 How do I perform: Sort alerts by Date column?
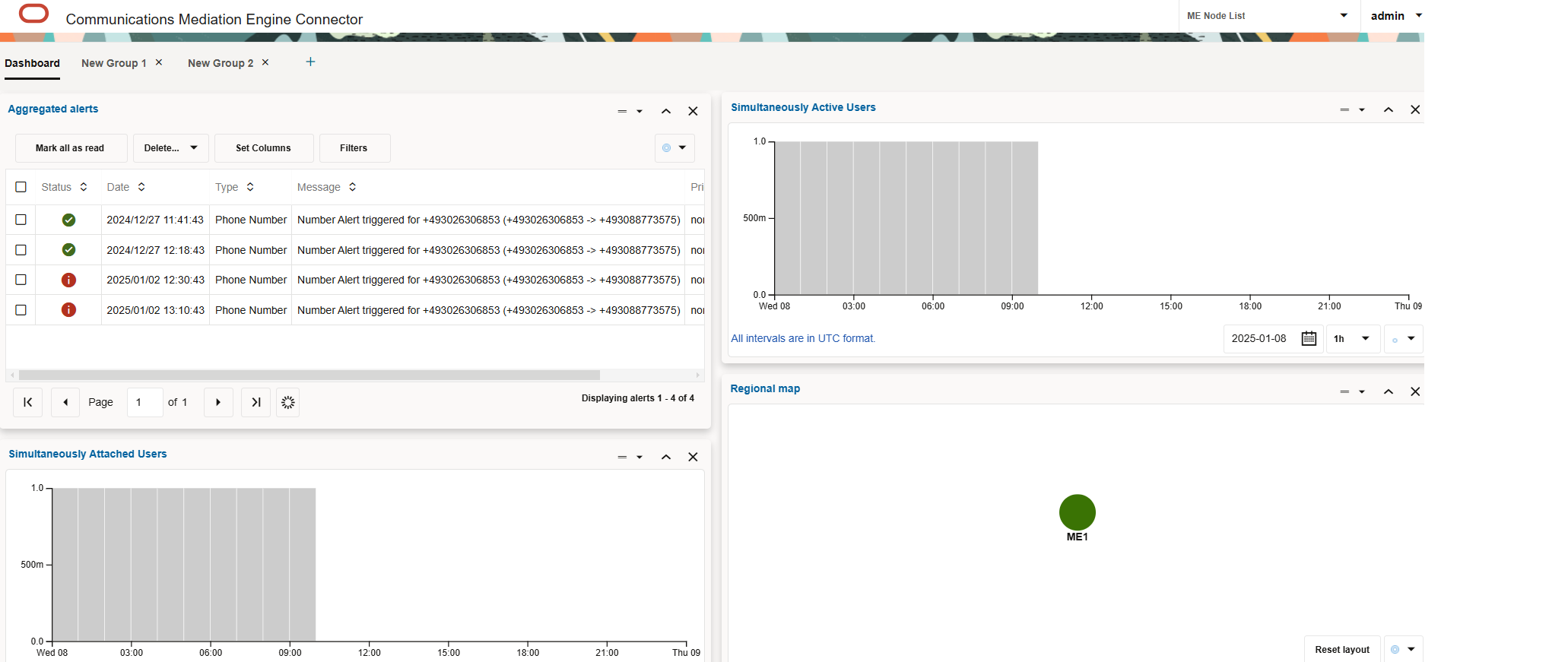point(141,187)
